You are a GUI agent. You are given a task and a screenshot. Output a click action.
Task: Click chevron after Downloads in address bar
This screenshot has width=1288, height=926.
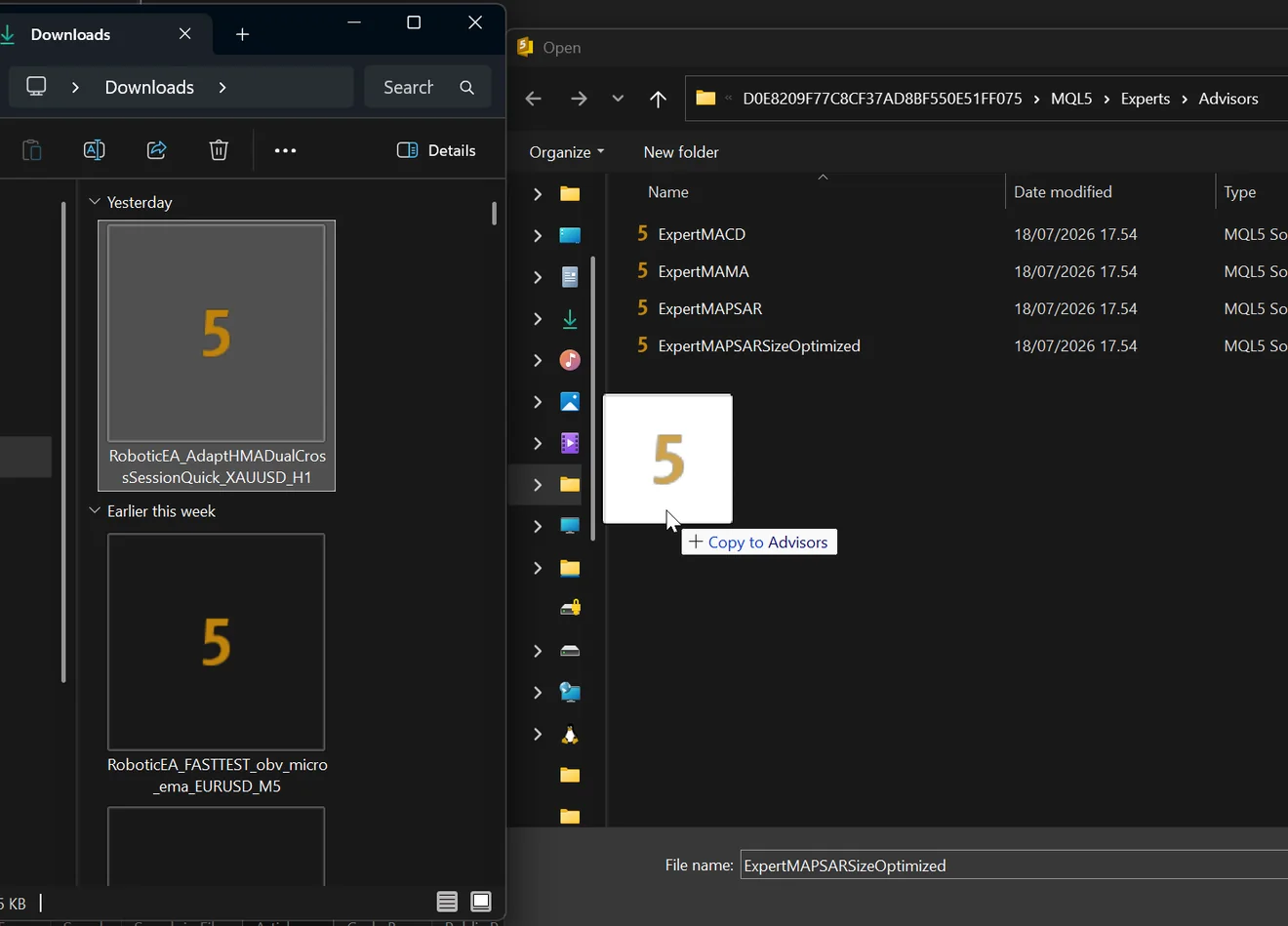(x=222, y=87)
